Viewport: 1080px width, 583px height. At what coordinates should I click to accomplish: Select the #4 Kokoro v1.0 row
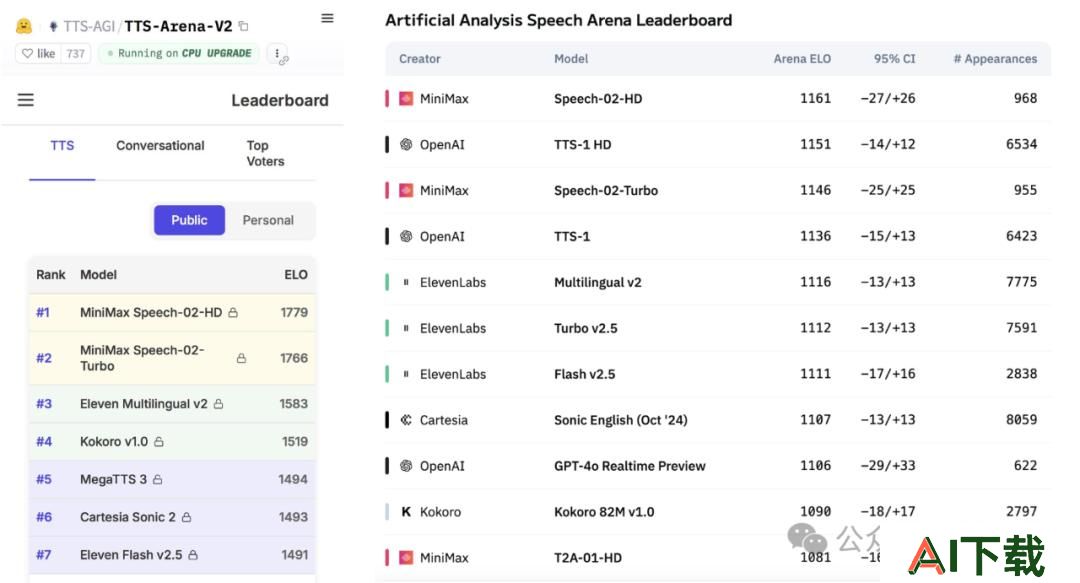172,442
